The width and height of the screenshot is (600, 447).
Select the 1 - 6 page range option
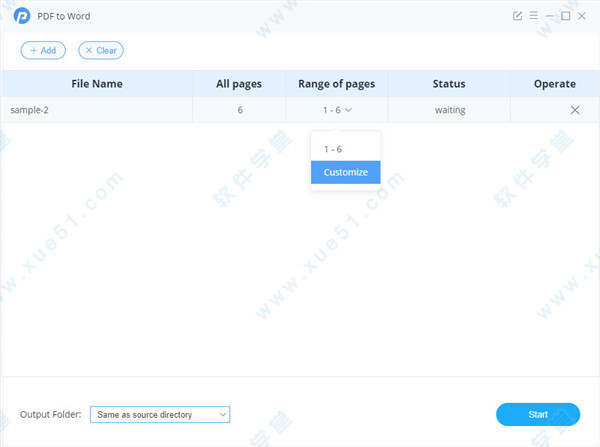[333, 149]
